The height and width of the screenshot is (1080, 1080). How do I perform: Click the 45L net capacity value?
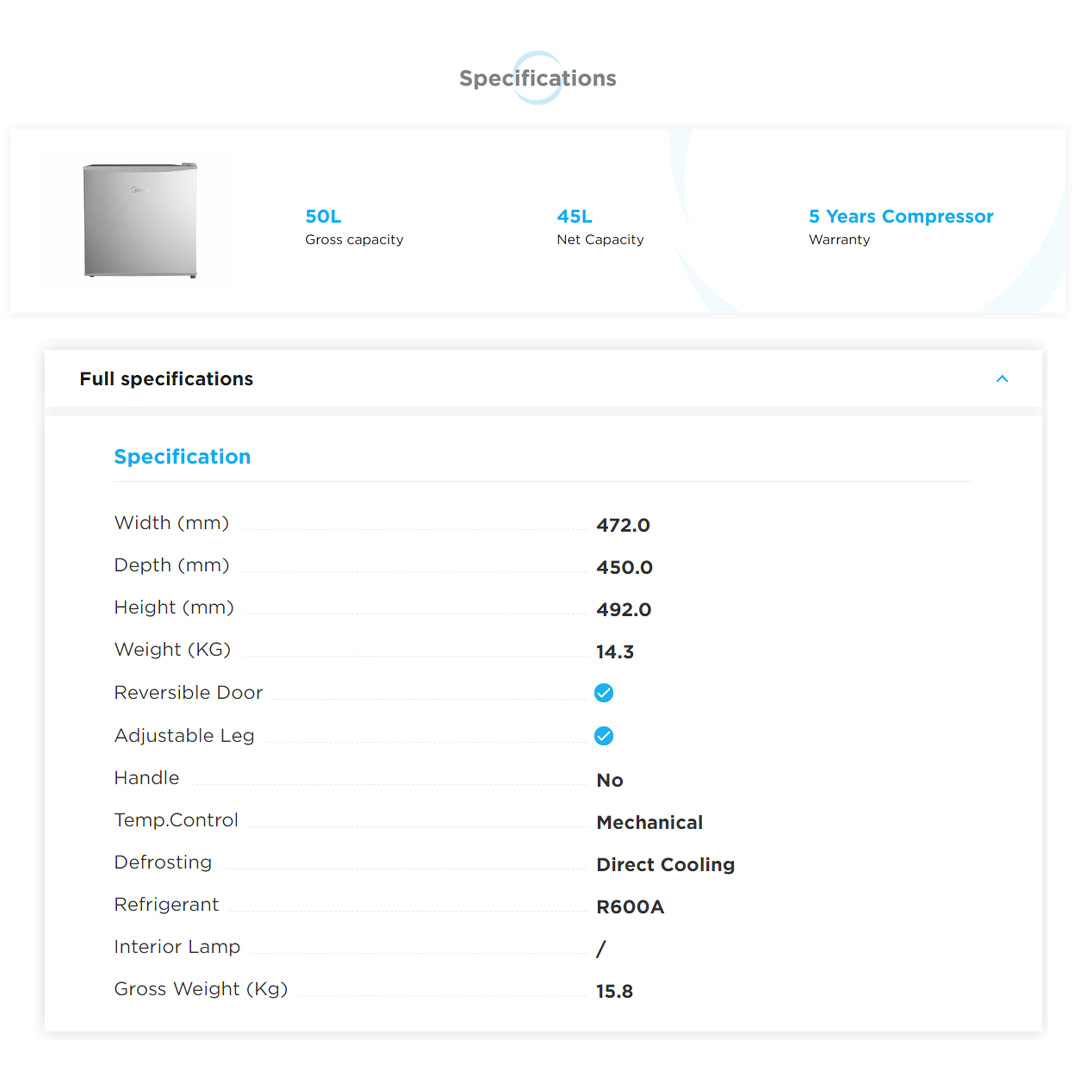point(574,216)
